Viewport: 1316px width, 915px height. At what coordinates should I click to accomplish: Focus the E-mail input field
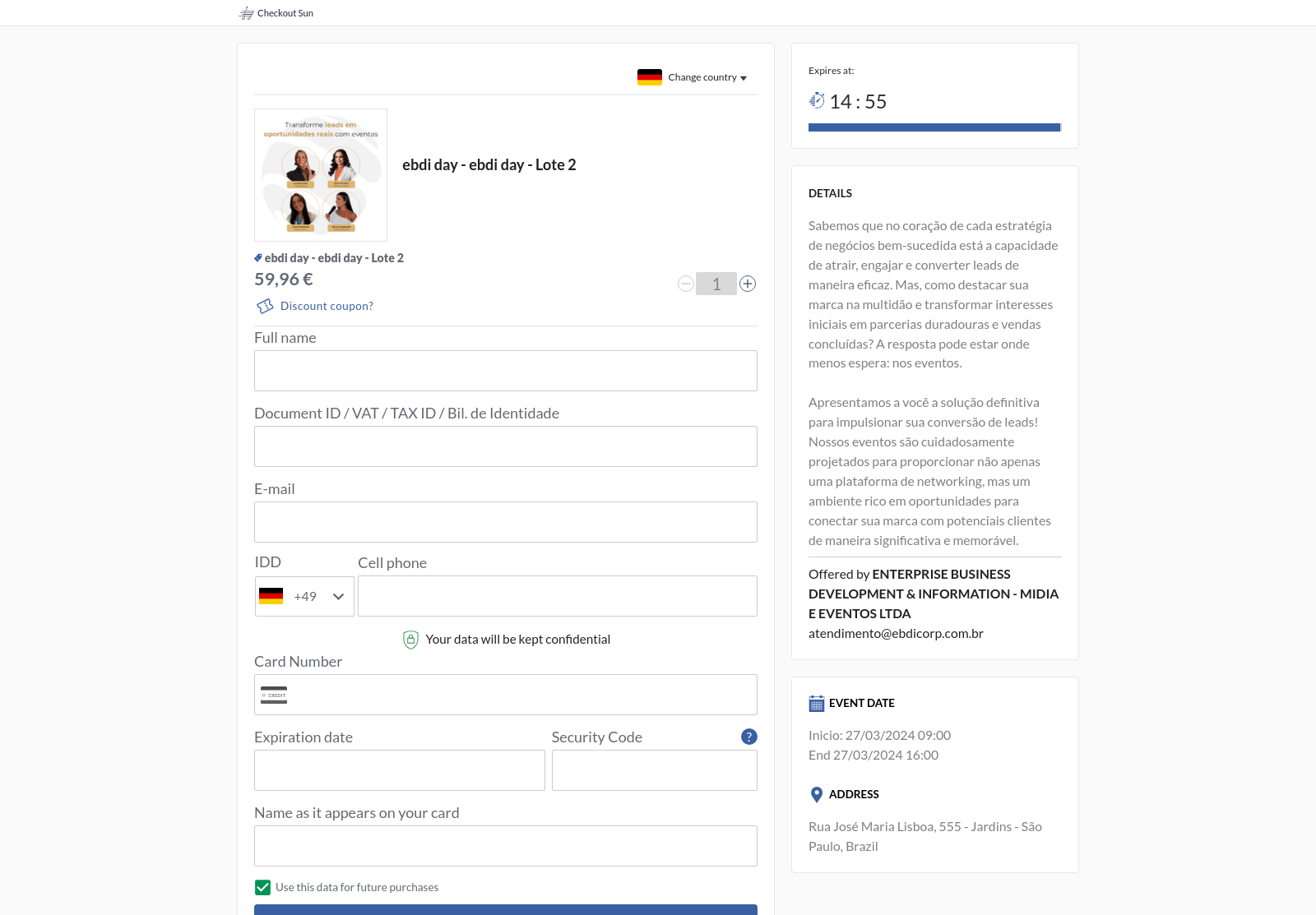[506, 522]
